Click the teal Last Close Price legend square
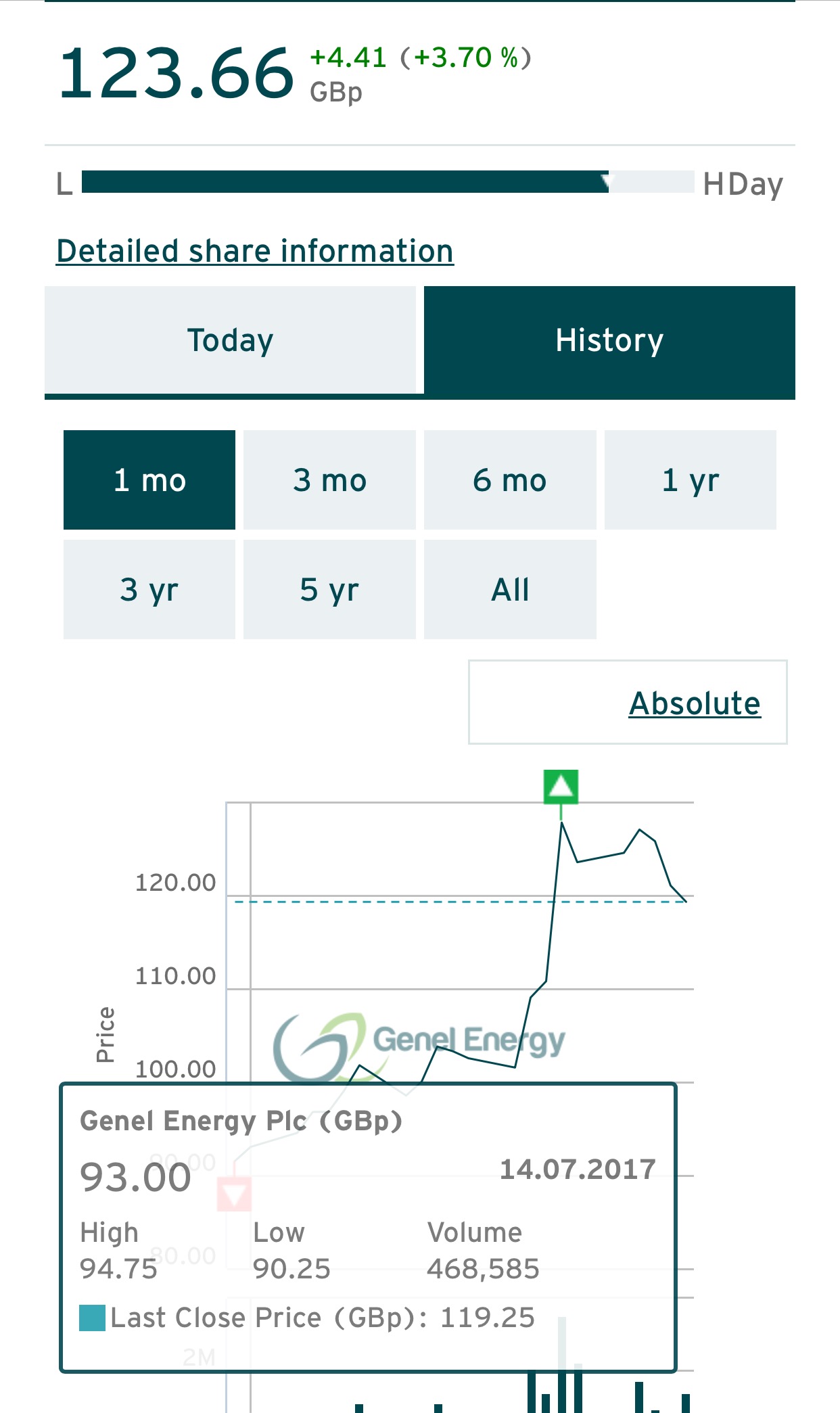 point(92,1318)
